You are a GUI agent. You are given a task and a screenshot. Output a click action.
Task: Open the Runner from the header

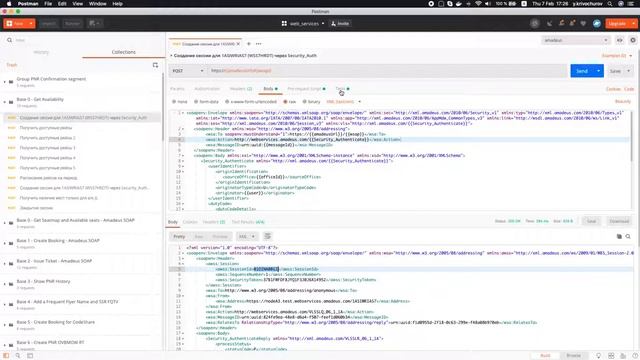[72, 24]
